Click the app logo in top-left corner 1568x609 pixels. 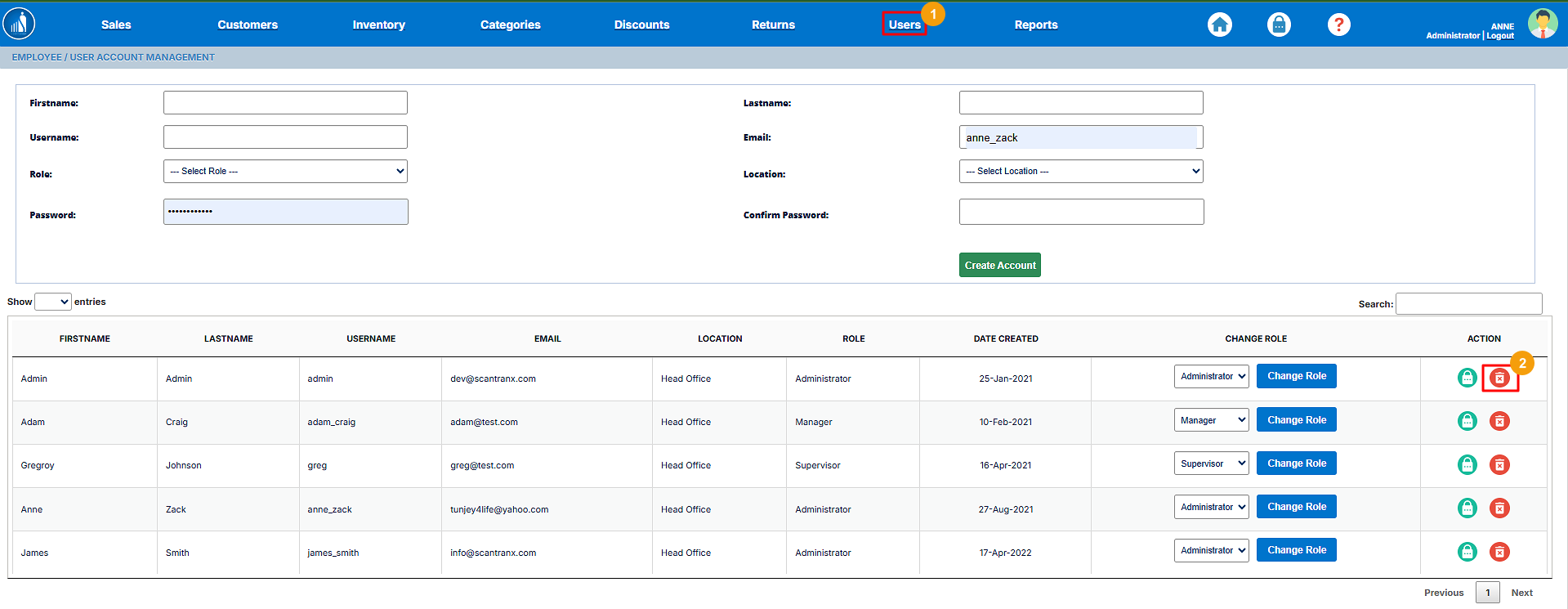click(19, 24)
